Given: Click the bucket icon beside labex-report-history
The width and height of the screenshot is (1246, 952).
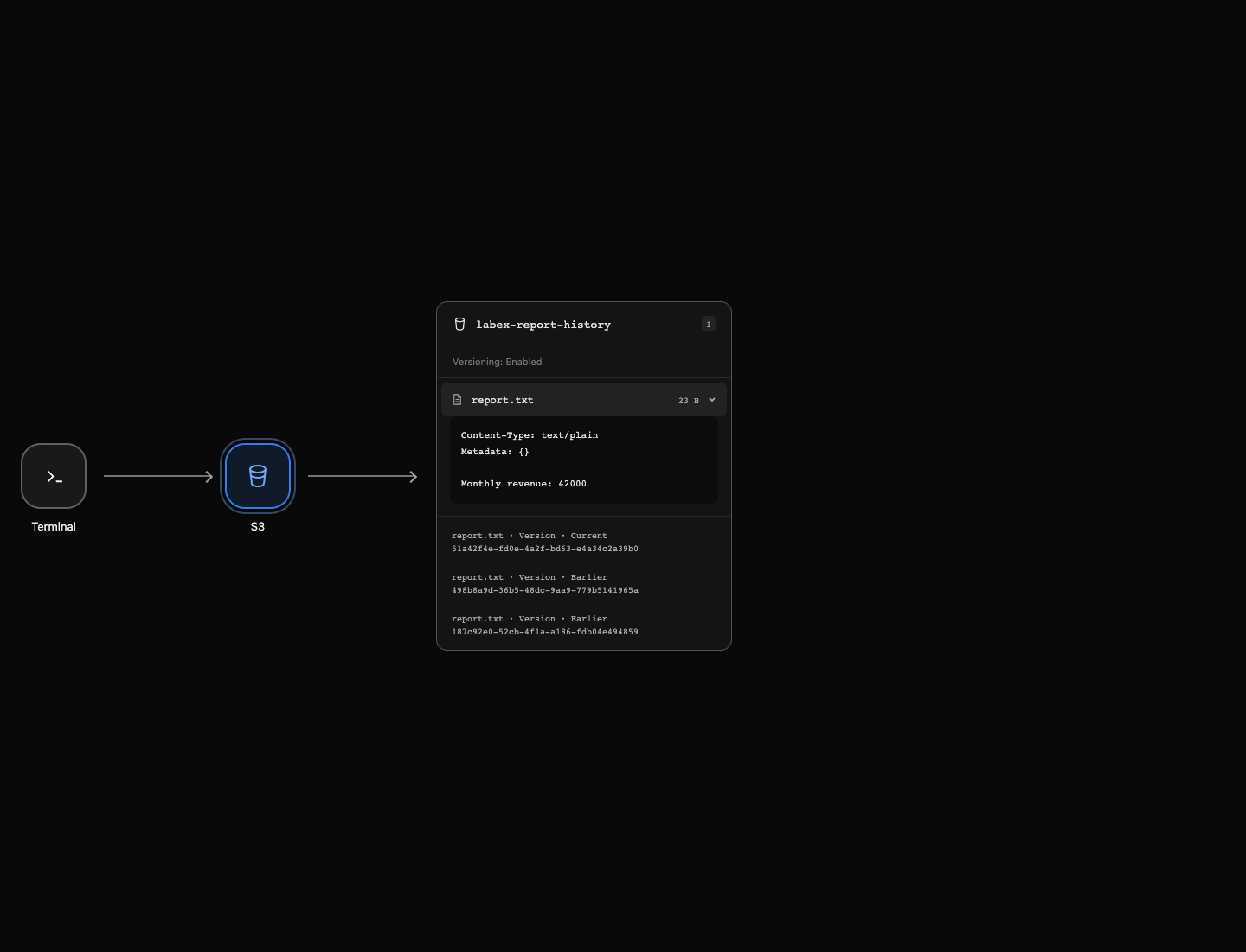Looking at the screenshot, I should [459, 325].
